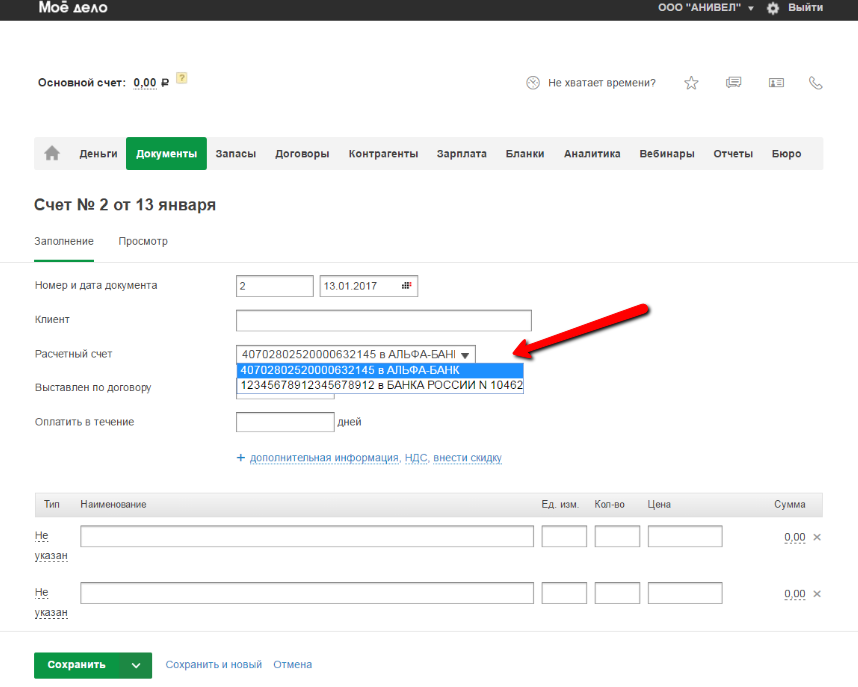The image size is (858, 687).
Task: Click the yellow question mark hint icon
Action: [x=181, y=79]
